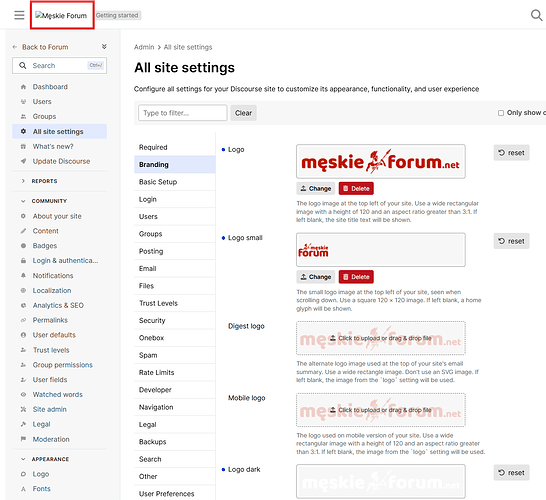Click the Logo dark image preview
Screen dimensions: 546x500
[381, 482]
